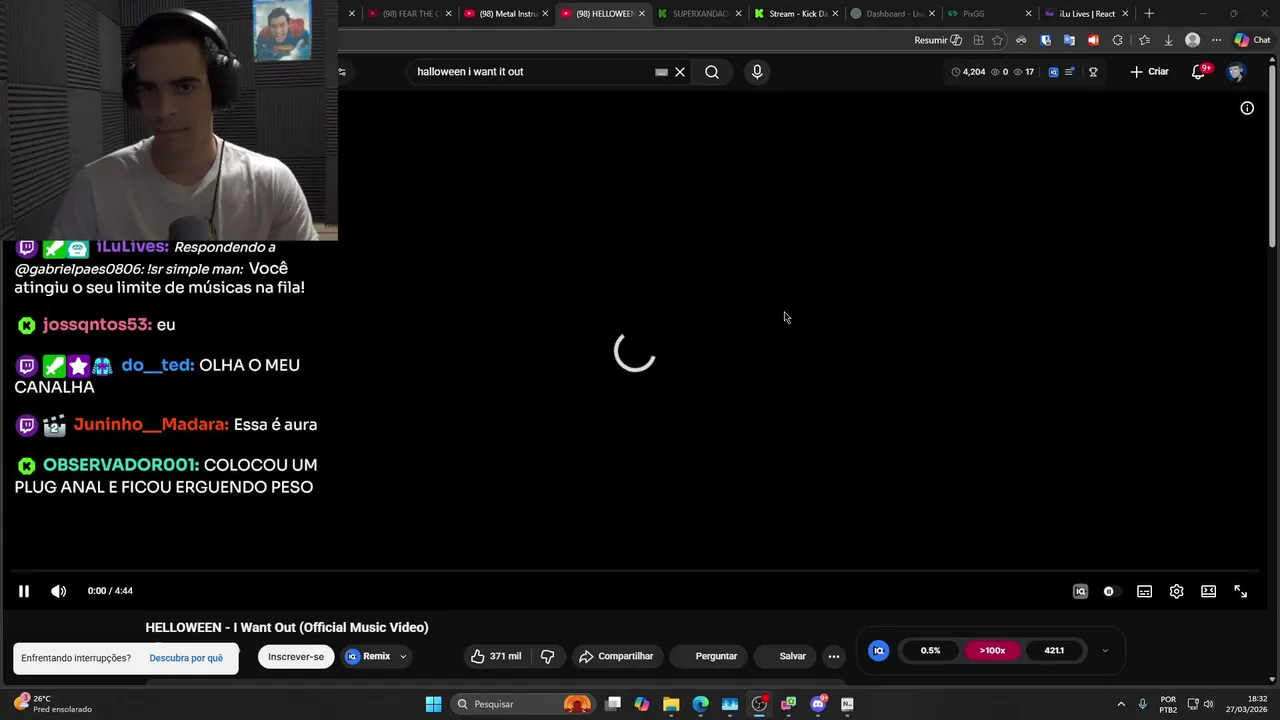Click the >100x stat pill

coord(992,651)
